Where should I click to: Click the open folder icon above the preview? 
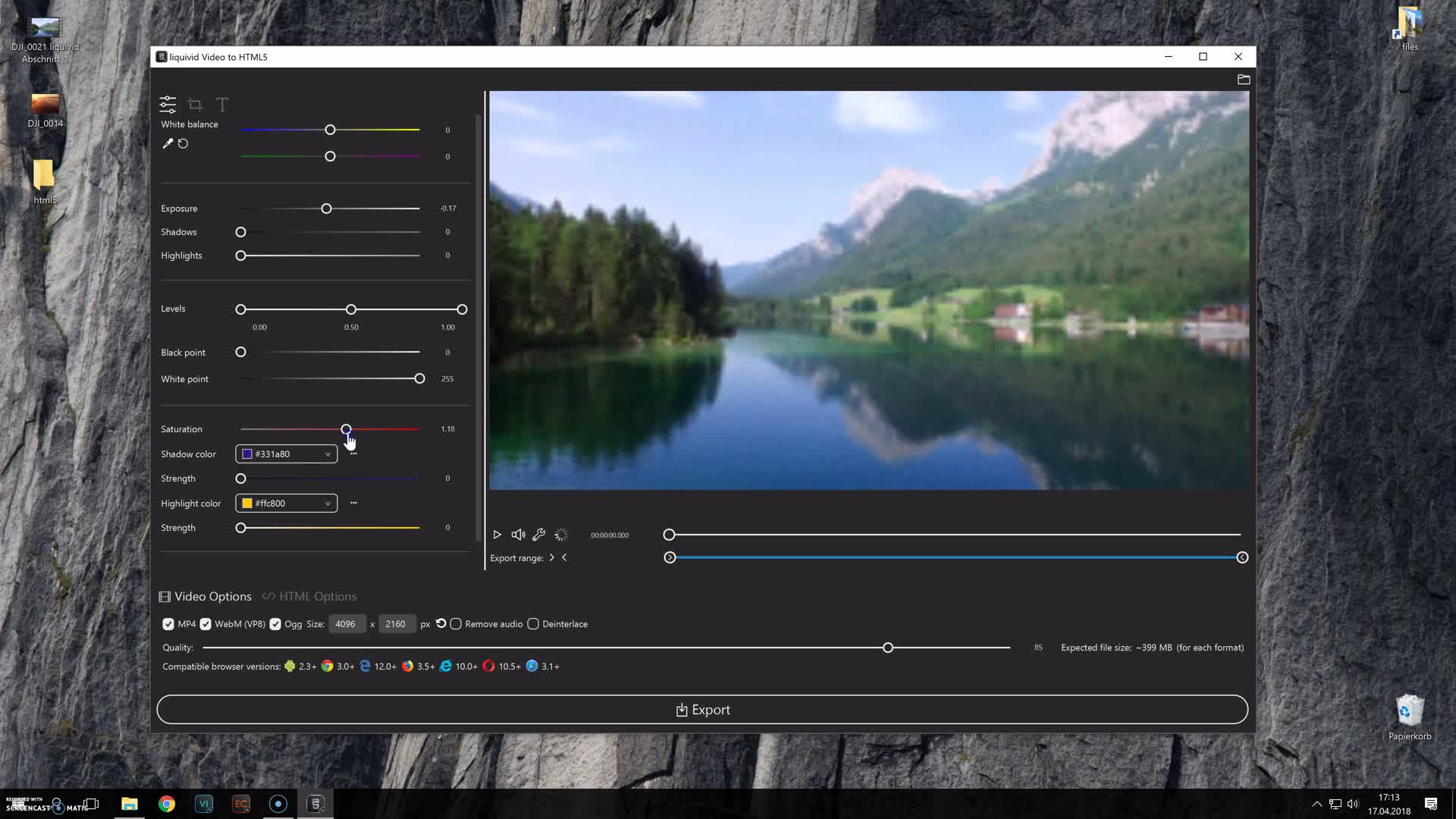[x=1244, y=80]
